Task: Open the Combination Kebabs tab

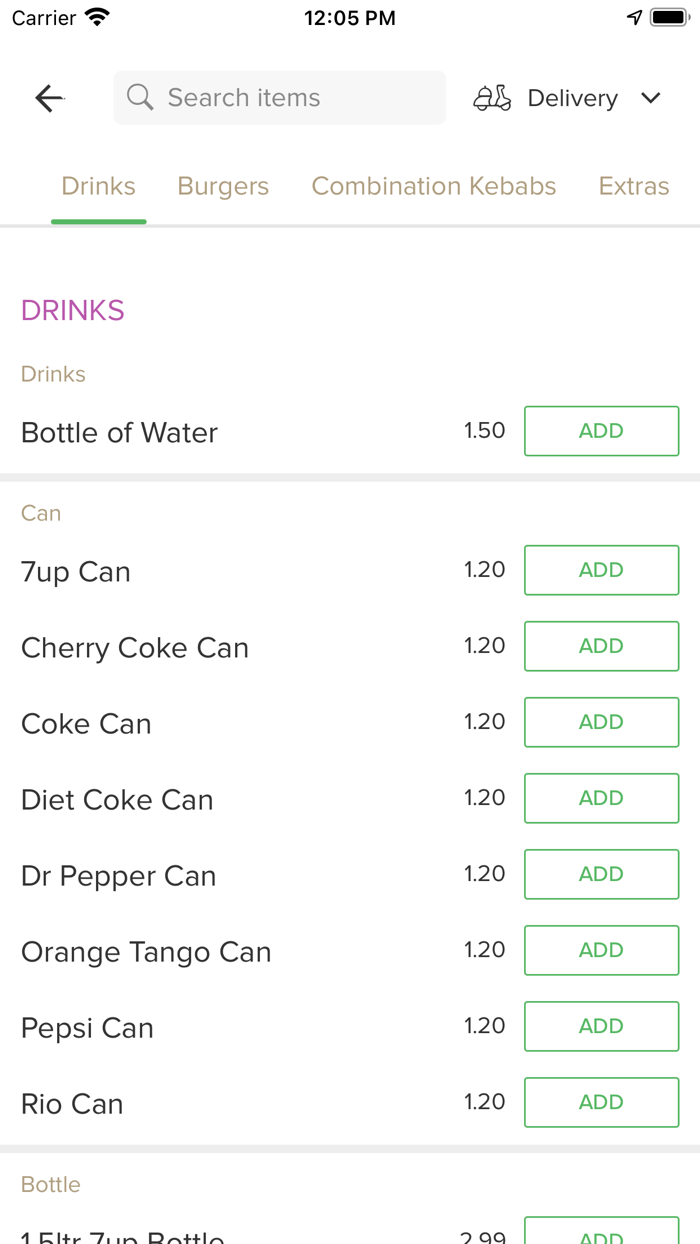Action: point(434,186)
